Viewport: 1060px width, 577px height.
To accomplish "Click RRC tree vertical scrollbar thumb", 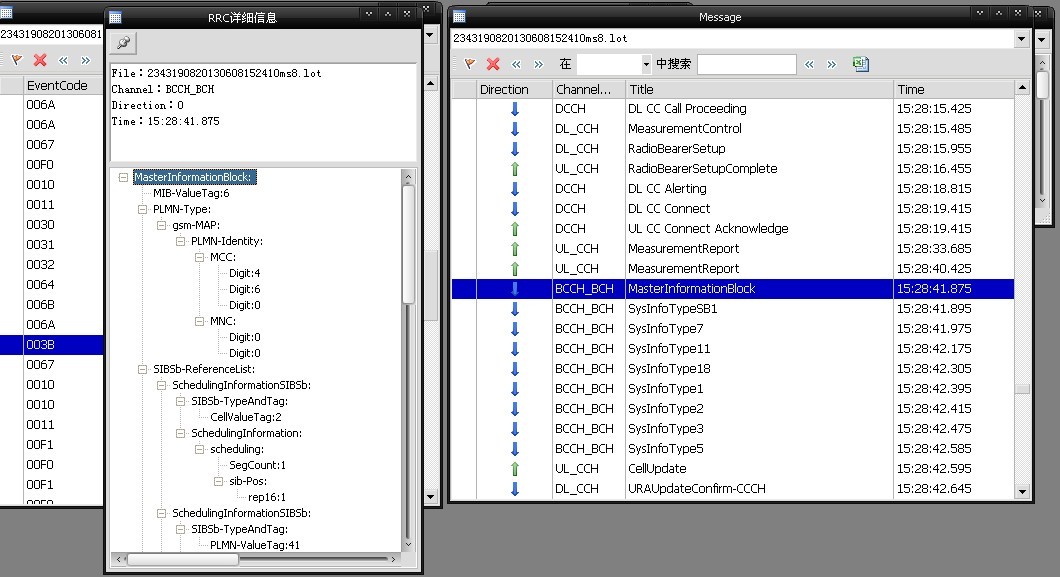I will 408,245.
